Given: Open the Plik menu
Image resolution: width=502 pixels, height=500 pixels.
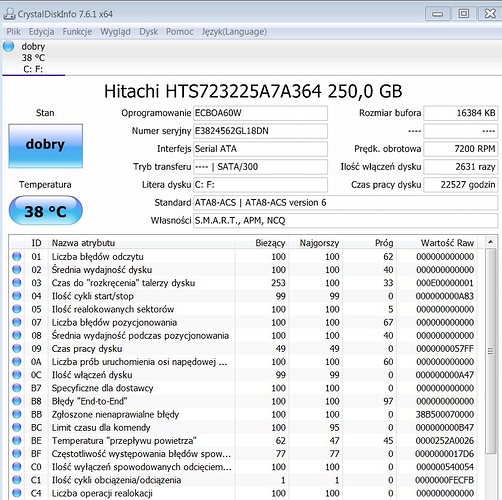Looking at the screenshot, I should (x=13, y=32).
